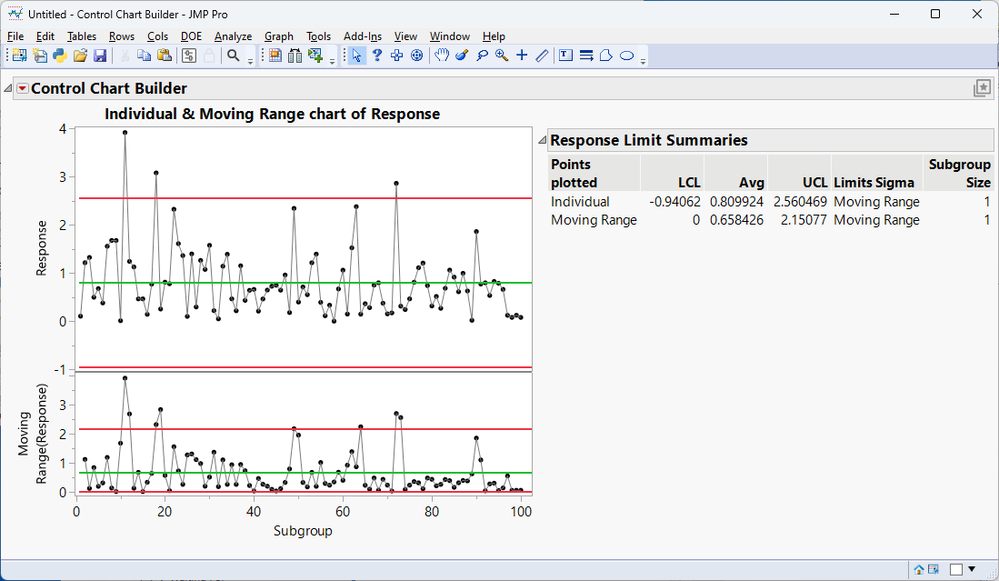This screenshot has width=999, height=581.
Task: Toggle the checkbox in status bar
Action: [x=956, y=569]
